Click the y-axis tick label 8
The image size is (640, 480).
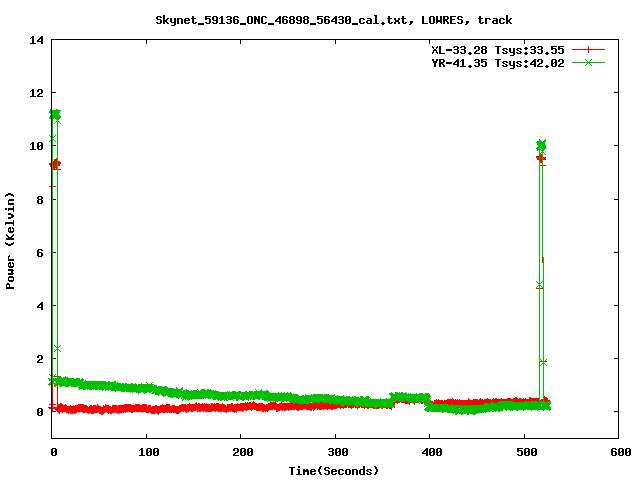40,200
